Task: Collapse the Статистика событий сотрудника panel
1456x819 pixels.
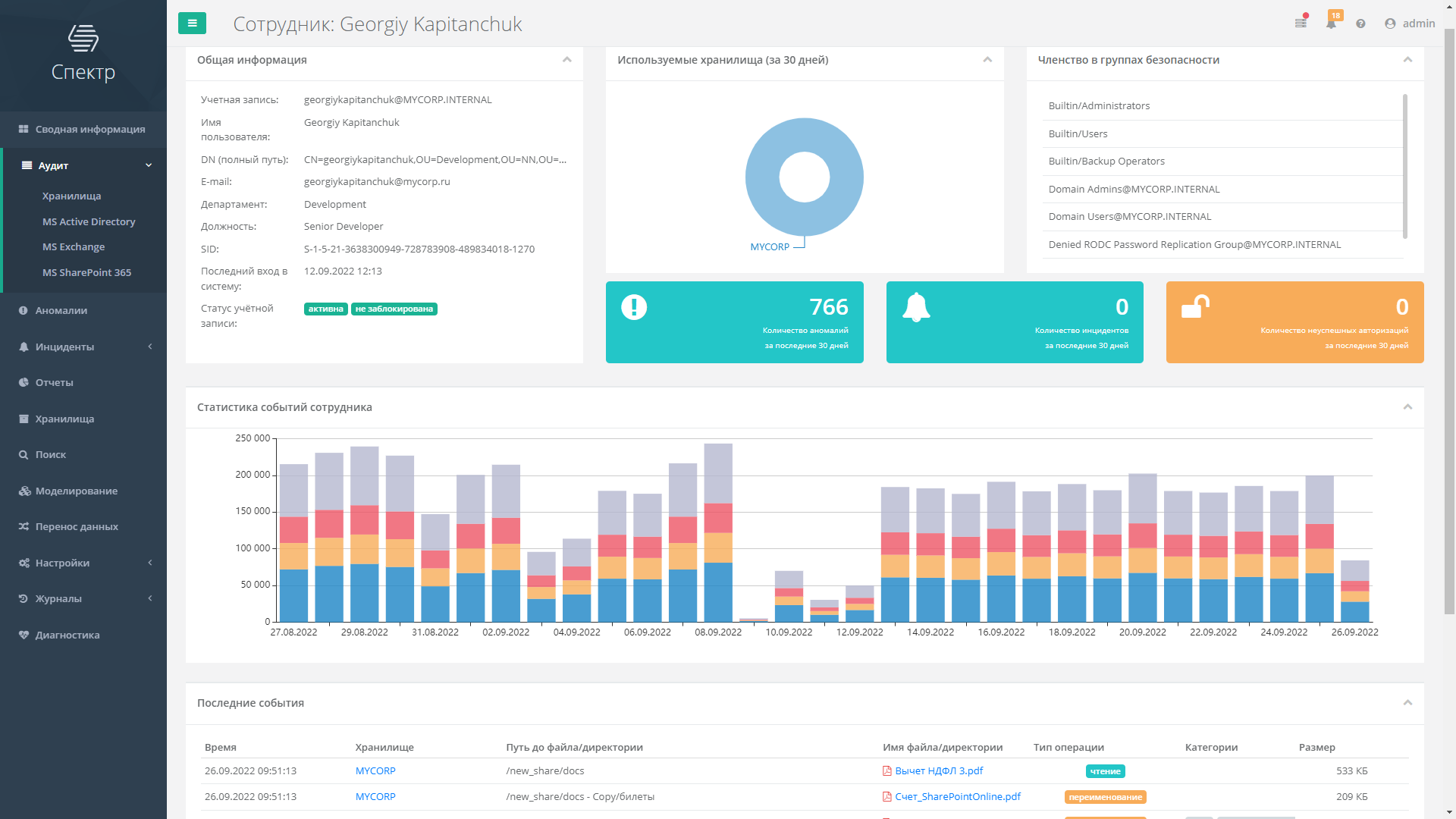Action: point(1407,407)
